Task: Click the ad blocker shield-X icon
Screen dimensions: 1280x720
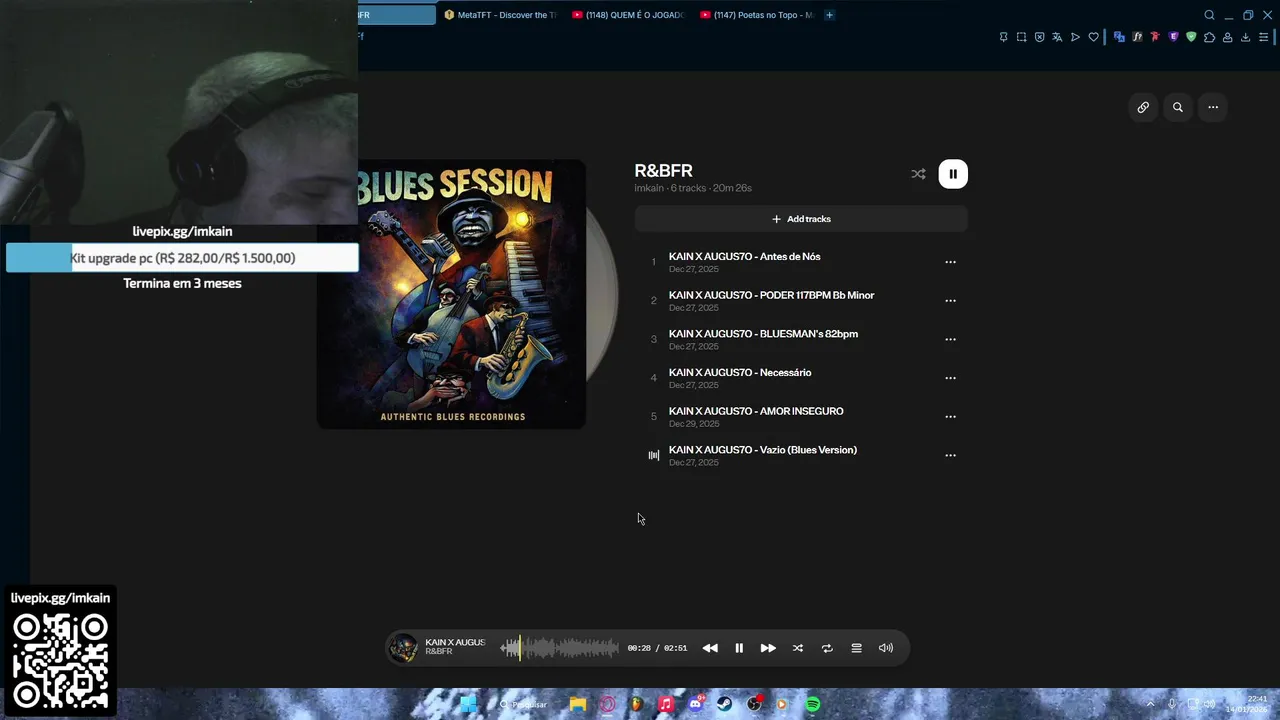Action: [x=1039, y=37]
